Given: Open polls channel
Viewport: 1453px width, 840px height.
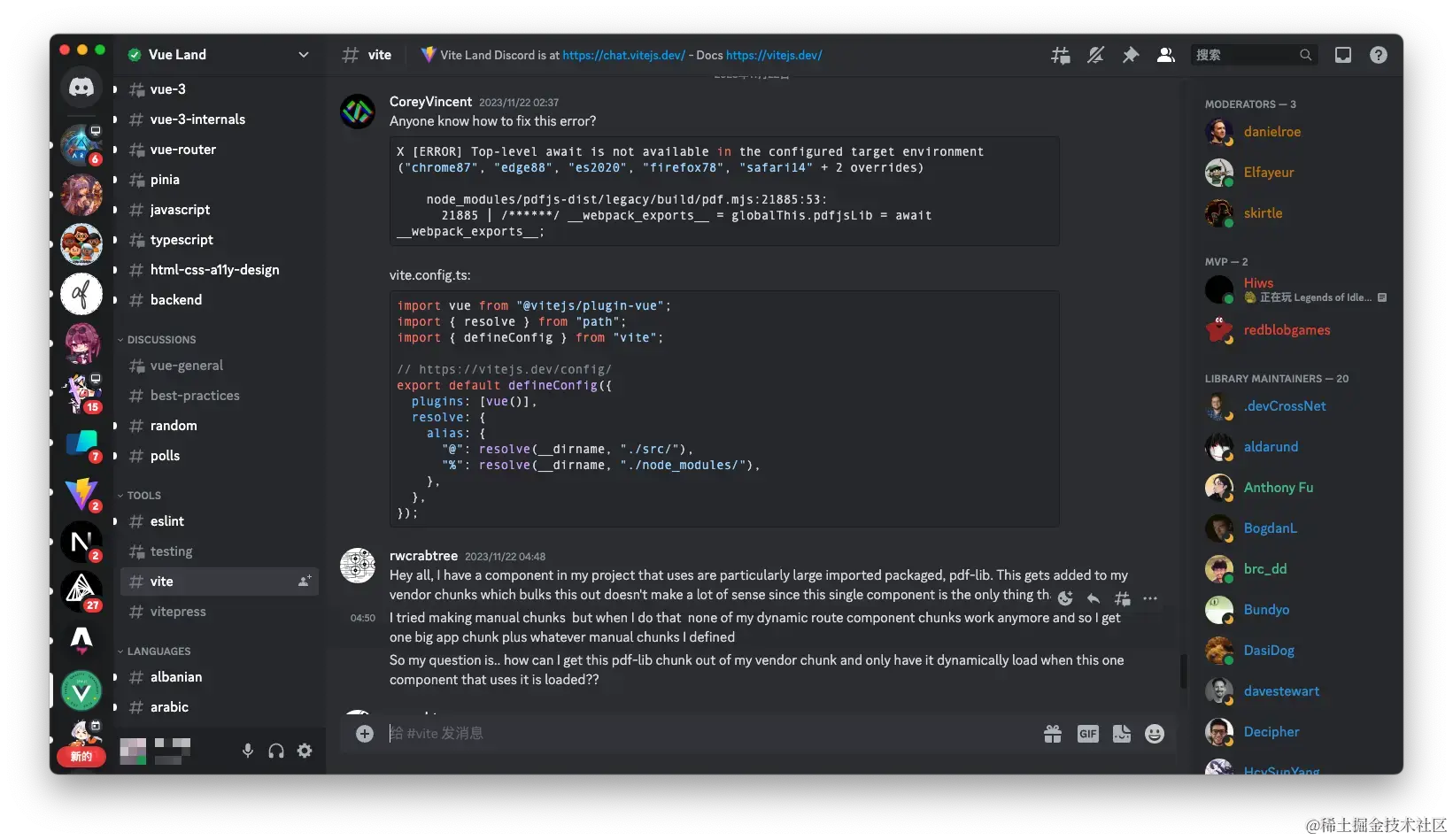Looking at the screenshot, I should (220, 456).
